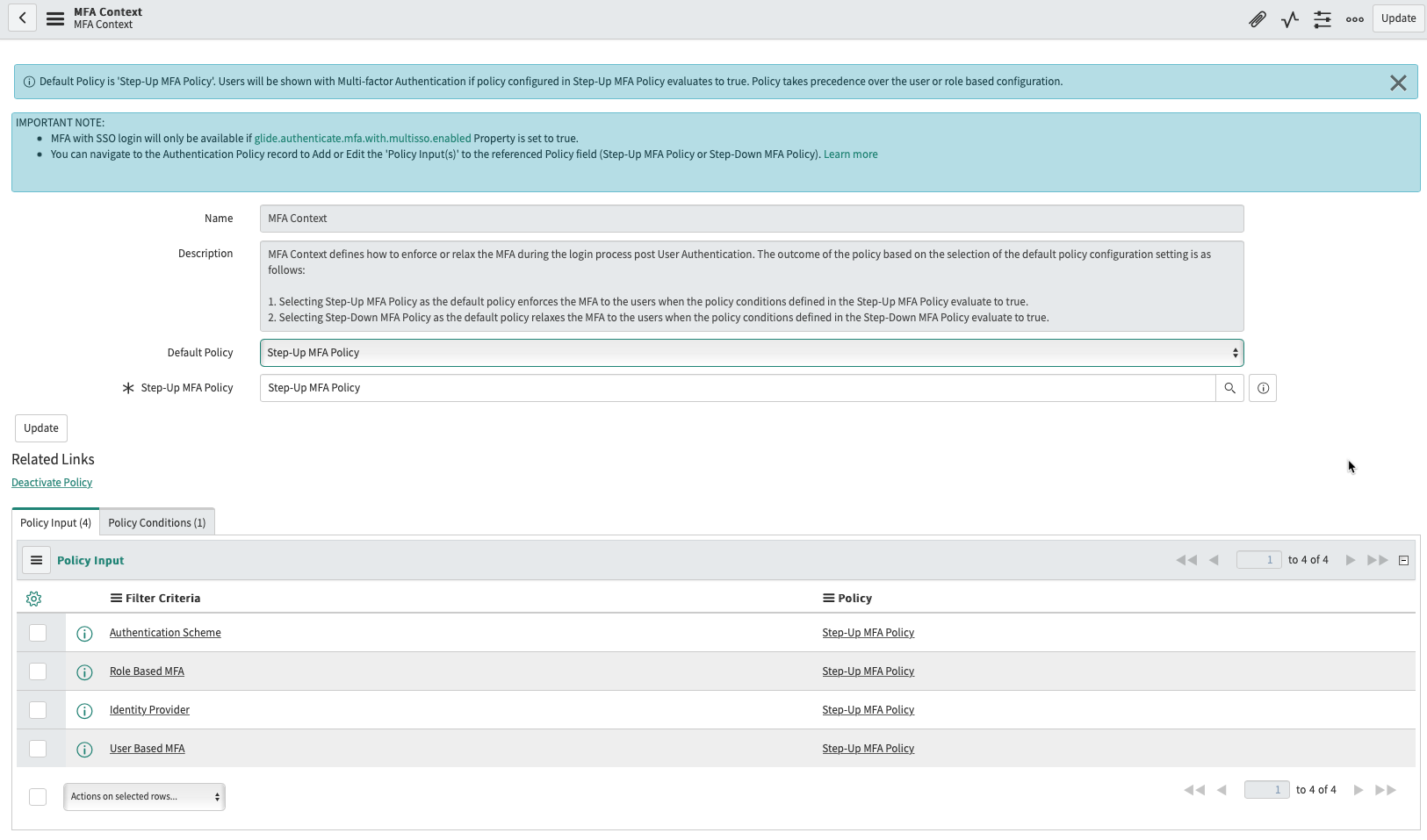
Task: Go to next page in bottom pagination
Action: [1359, 790]
